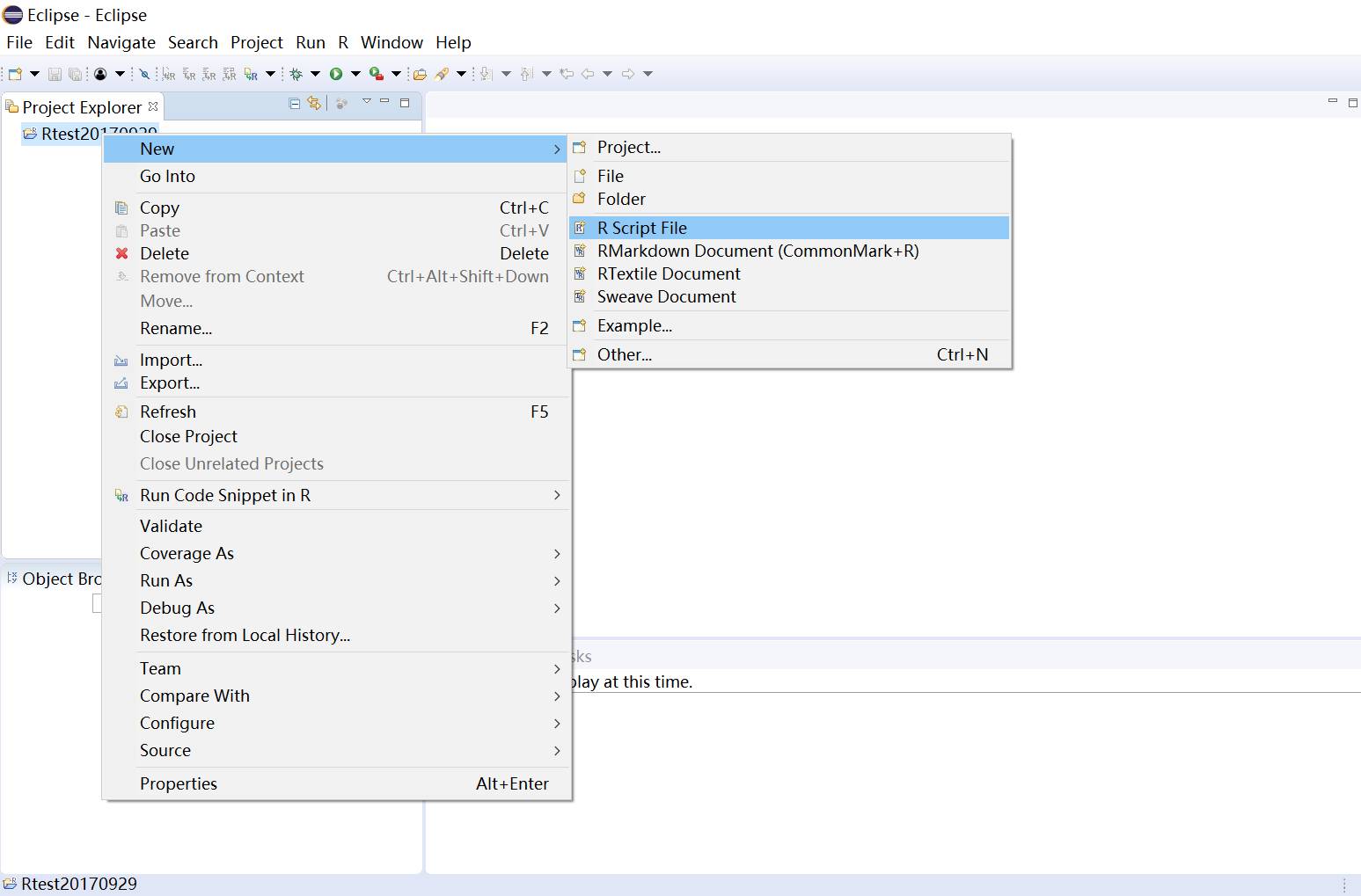Click the Save All toolbar icon
This screenshot has width=1361, height=896.
[76, 74]
